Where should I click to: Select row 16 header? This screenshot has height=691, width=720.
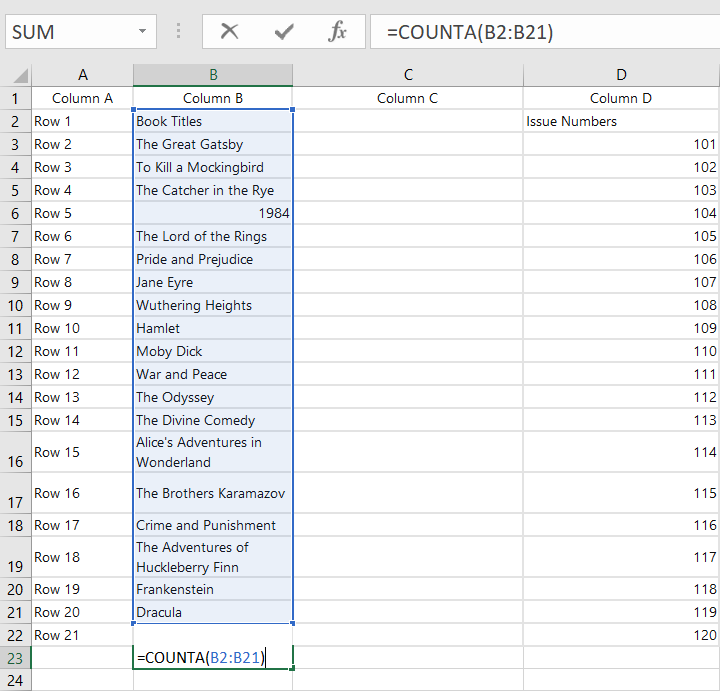[x=16, y=452]
